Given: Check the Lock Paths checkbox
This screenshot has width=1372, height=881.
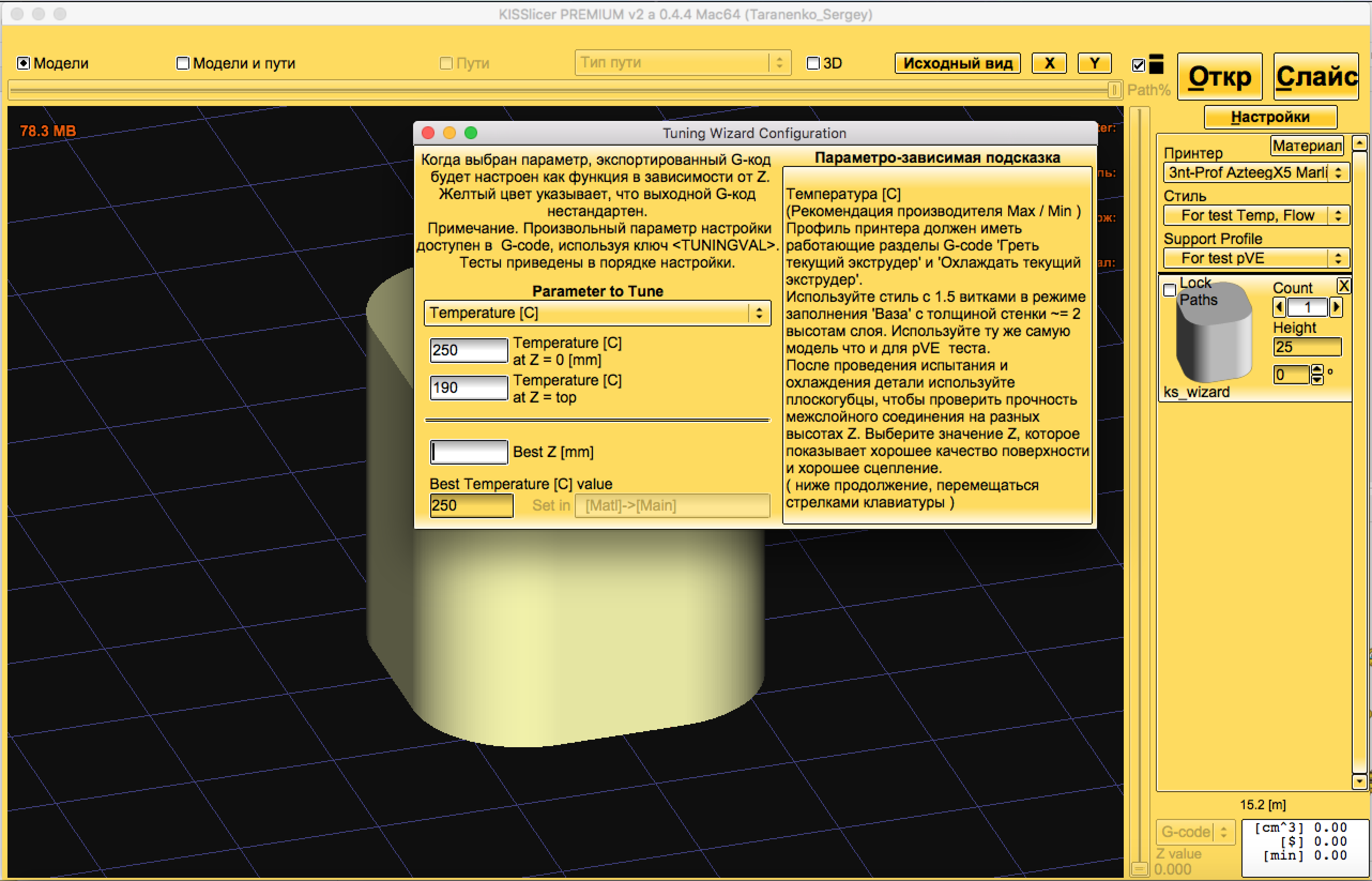Looking at the screenshot, I should tap(1170, 290).
